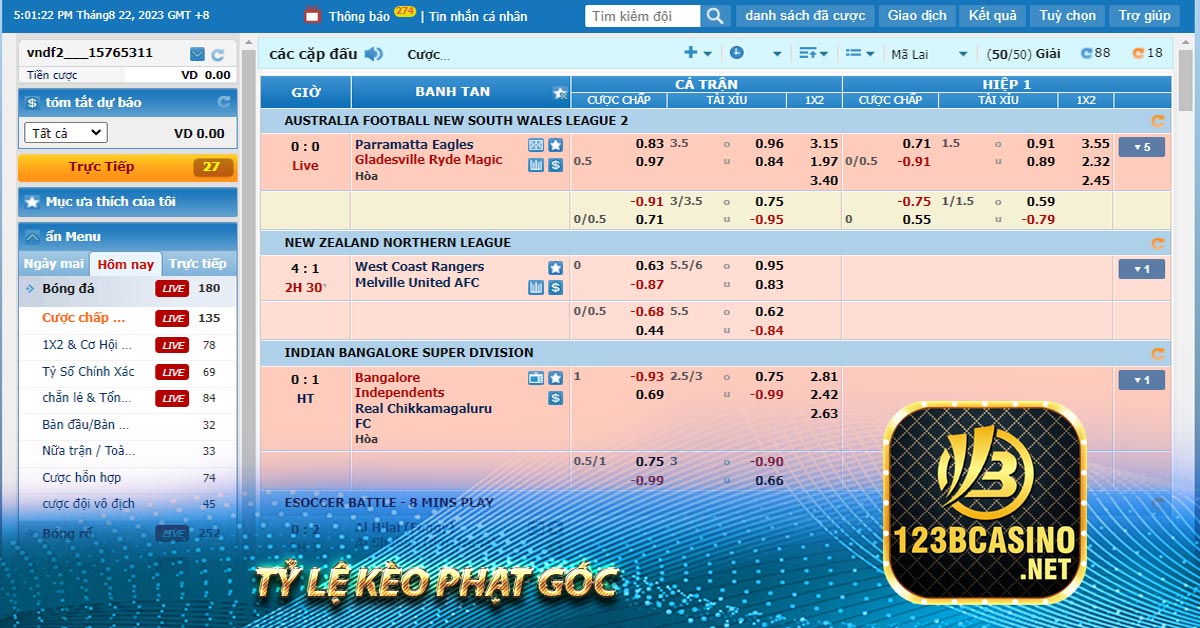1200x628 pixels.
Task: Click 1X2 odds 3.15 for Parramatta Eagles
Action: point(824,144)
